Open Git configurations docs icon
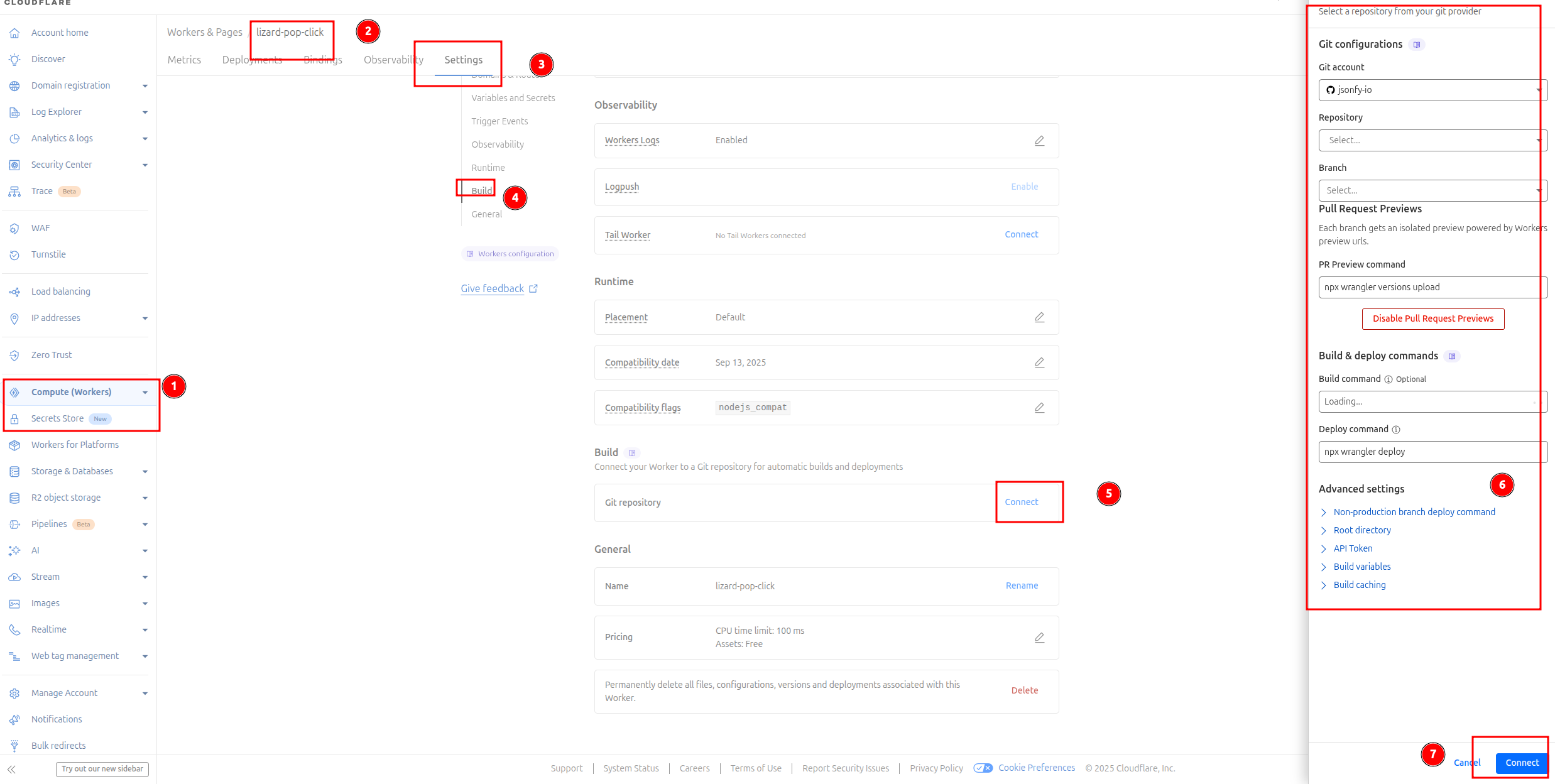Image resolution: width=1555 pixels, height=784 pixels. click(x=1416, y=45)
